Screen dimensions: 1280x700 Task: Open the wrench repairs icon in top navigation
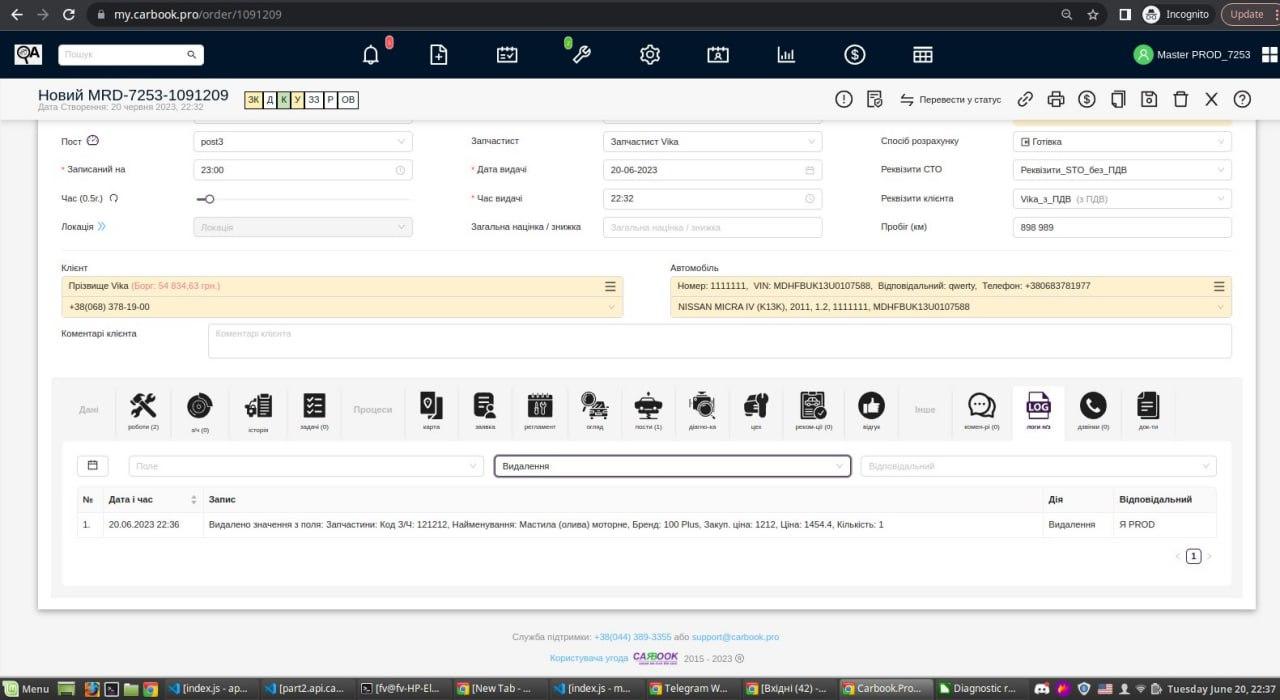(x=581, y=55)
